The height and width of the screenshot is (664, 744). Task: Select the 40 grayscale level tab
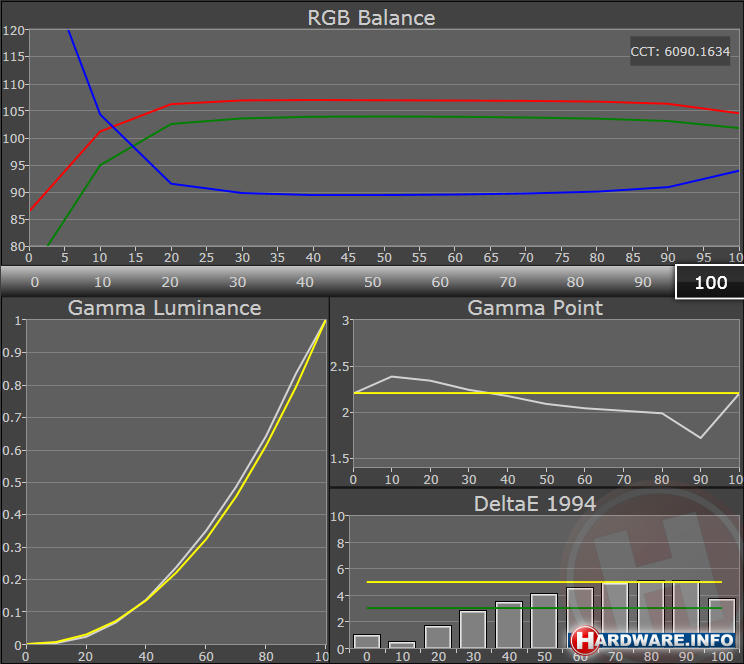click(305, 282)
